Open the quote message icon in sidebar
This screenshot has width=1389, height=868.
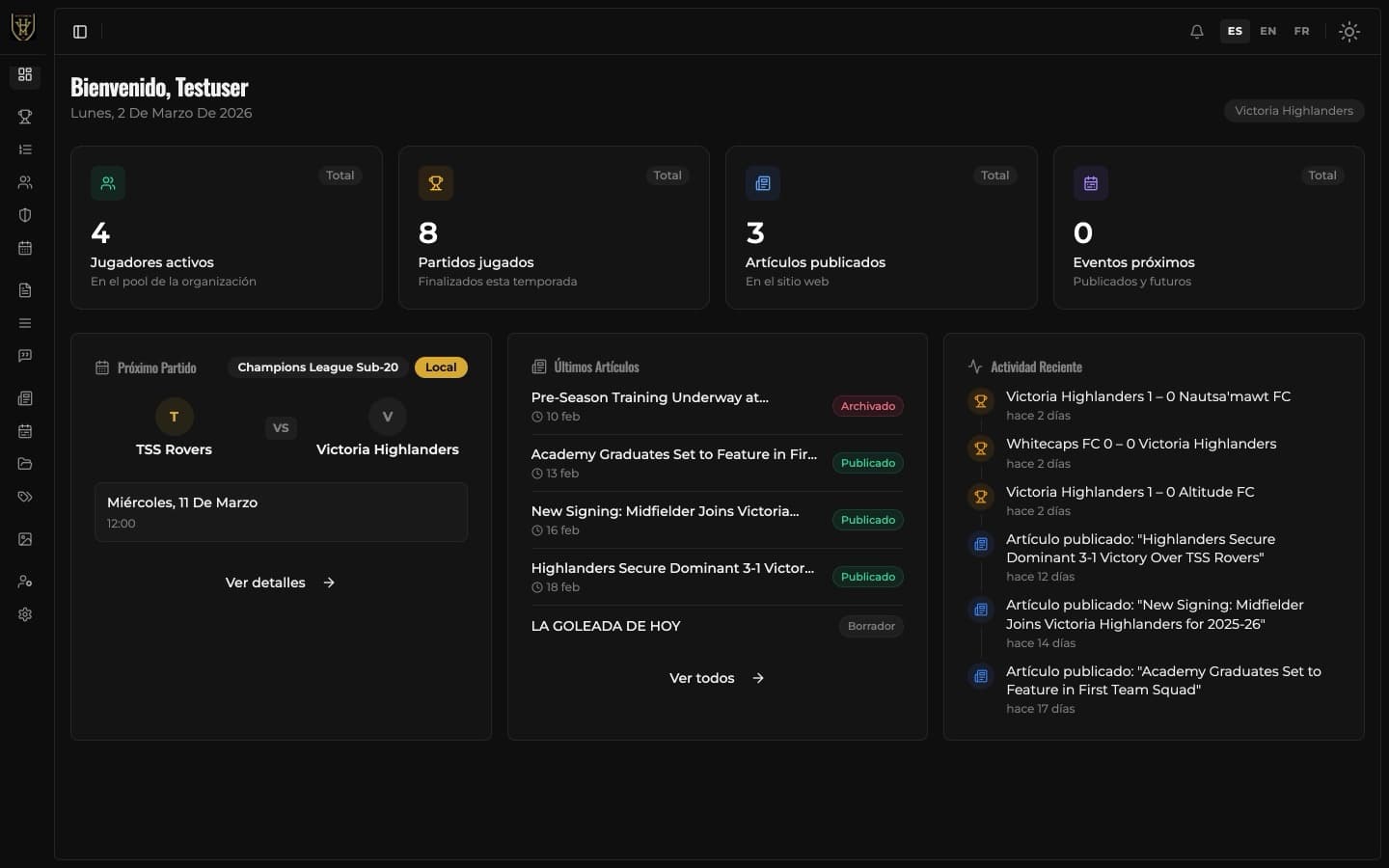coord(25,356)
